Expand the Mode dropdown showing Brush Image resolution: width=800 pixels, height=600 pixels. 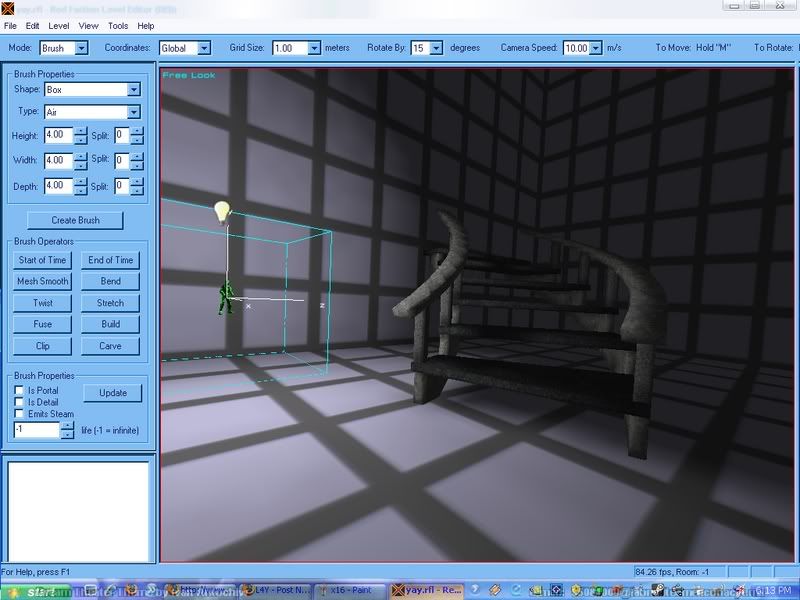pyautogui.click(x=82, y=48)
